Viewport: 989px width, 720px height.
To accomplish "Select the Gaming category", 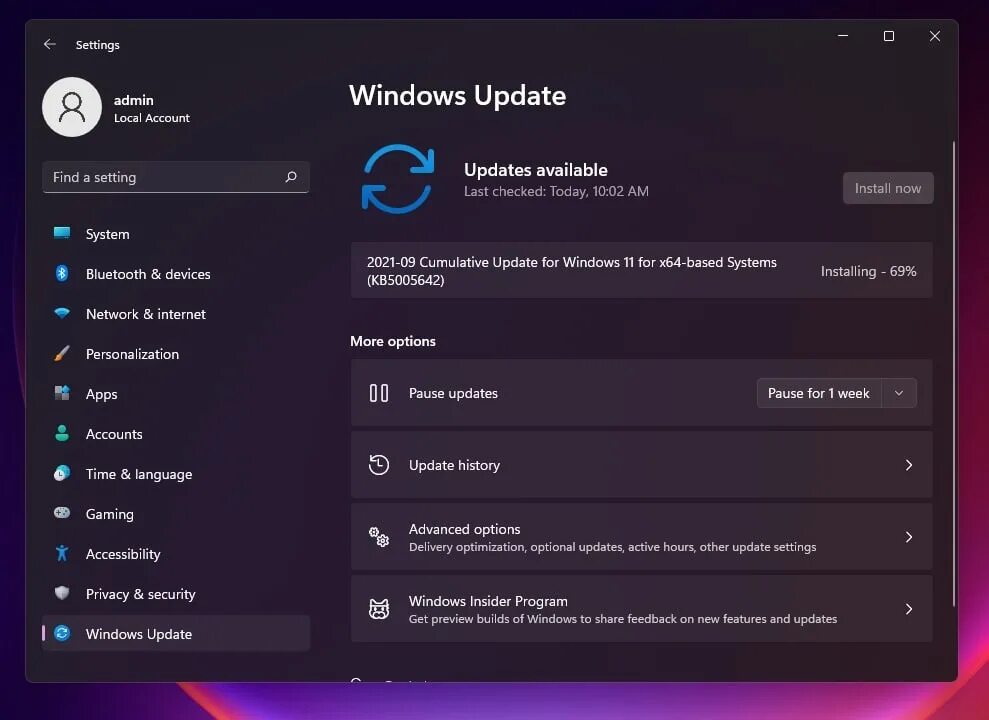I will [176, 514].
